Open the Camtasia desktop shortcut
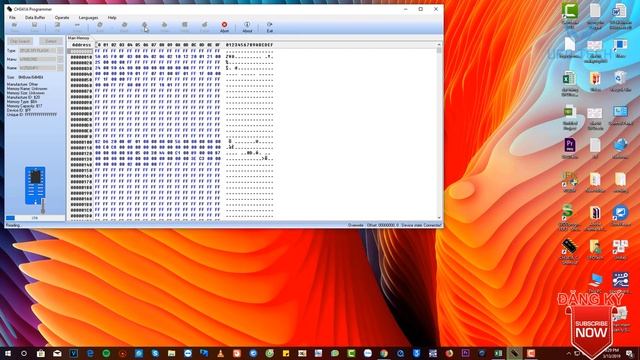Image resolution: width=640 pixels, height=360 pixels. (570, 16)
